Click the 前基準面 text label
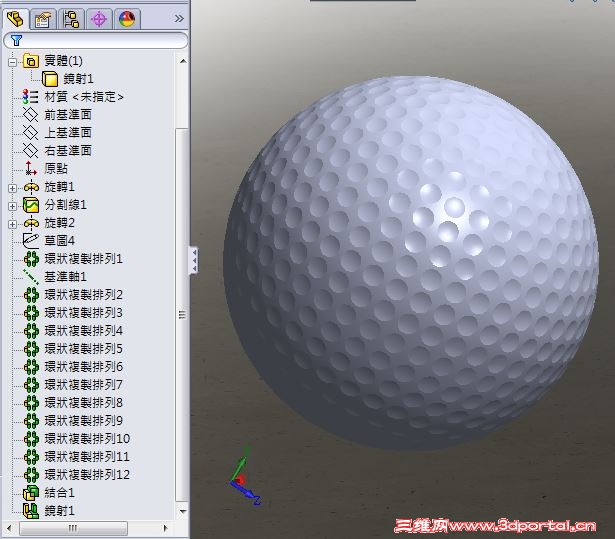Screen dimensions: 615x539 (x=68, y=115)
